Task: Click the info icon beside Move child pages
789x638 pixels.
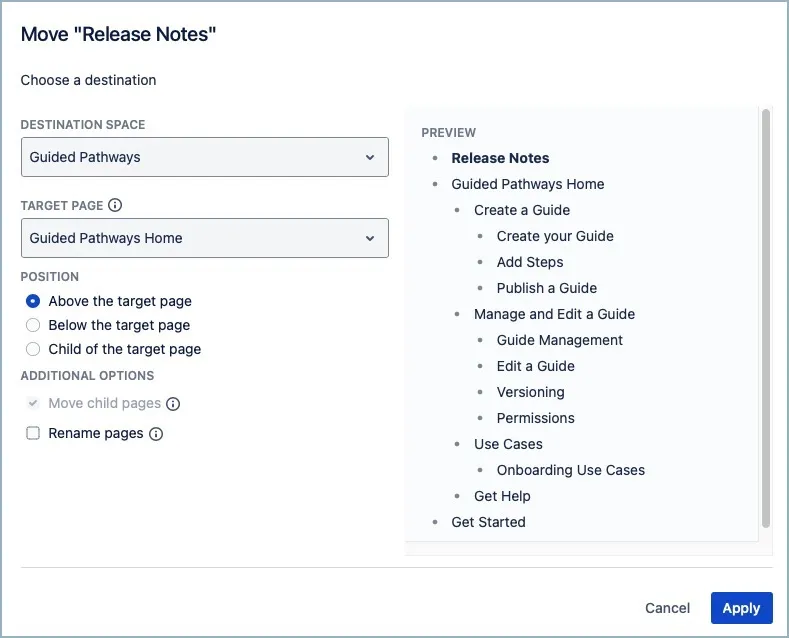Action: click(x=173, y=404)
